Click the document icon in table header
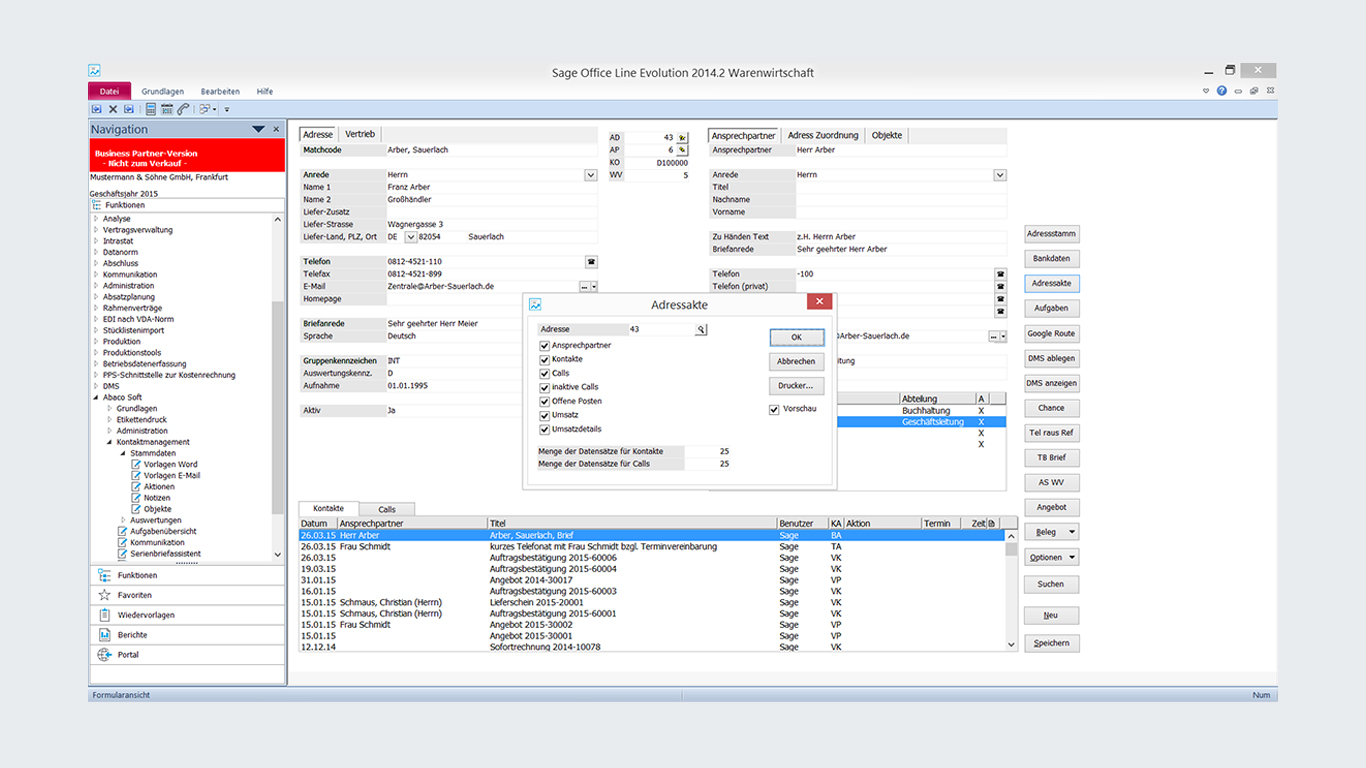Viewport: 1366px width, 768px height. [x=992, y=523]
